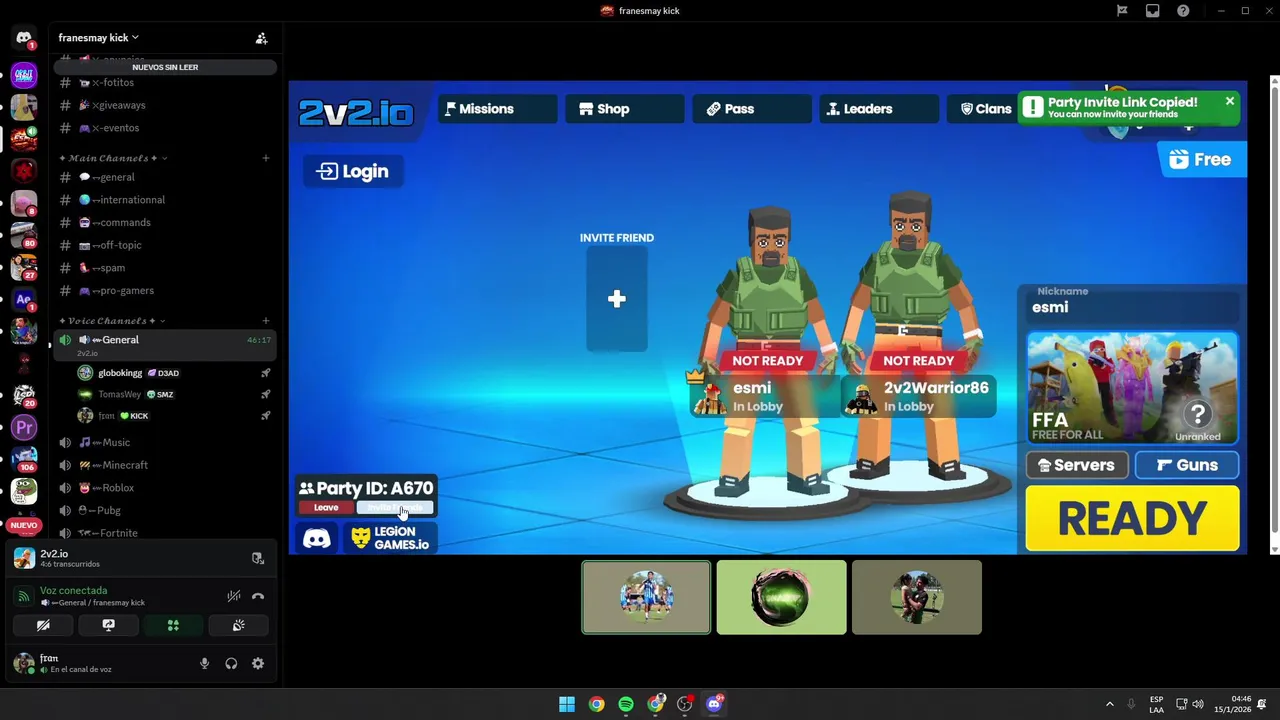Click the Login button
The image size is (1280, 720).
click(353, 171)
